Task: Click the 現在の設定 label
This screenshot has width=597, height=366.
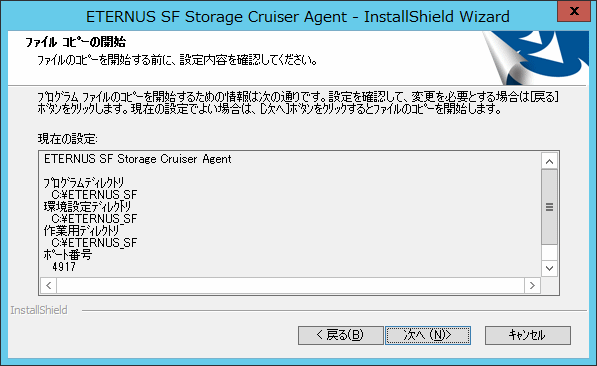Action: click(x=67, y=139)
